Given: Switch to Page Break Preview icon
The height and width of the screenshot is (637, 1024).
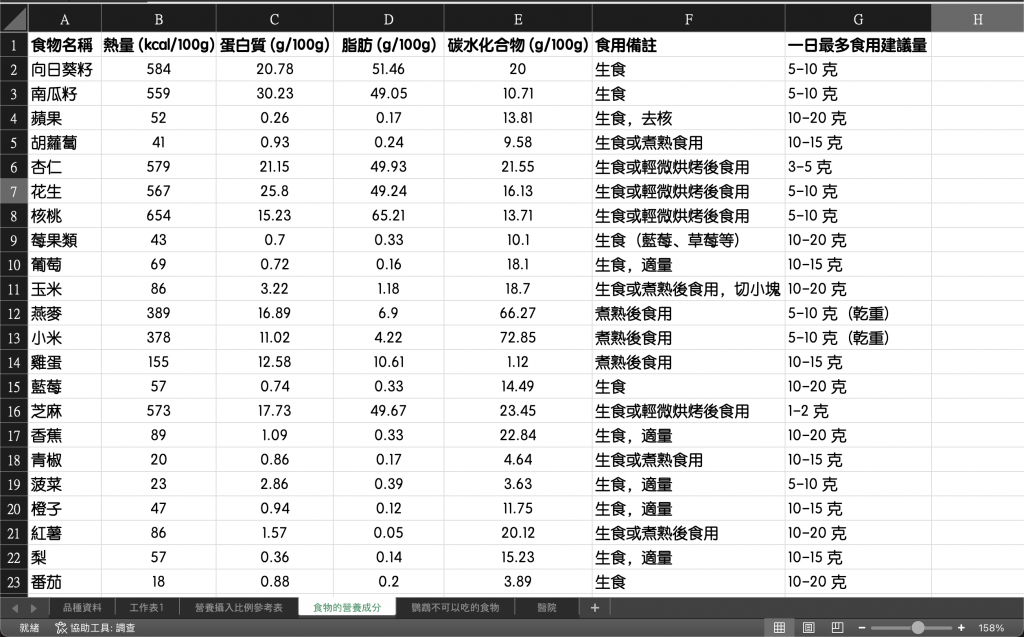Looking at the screenshot, I should tap(837, 627).
